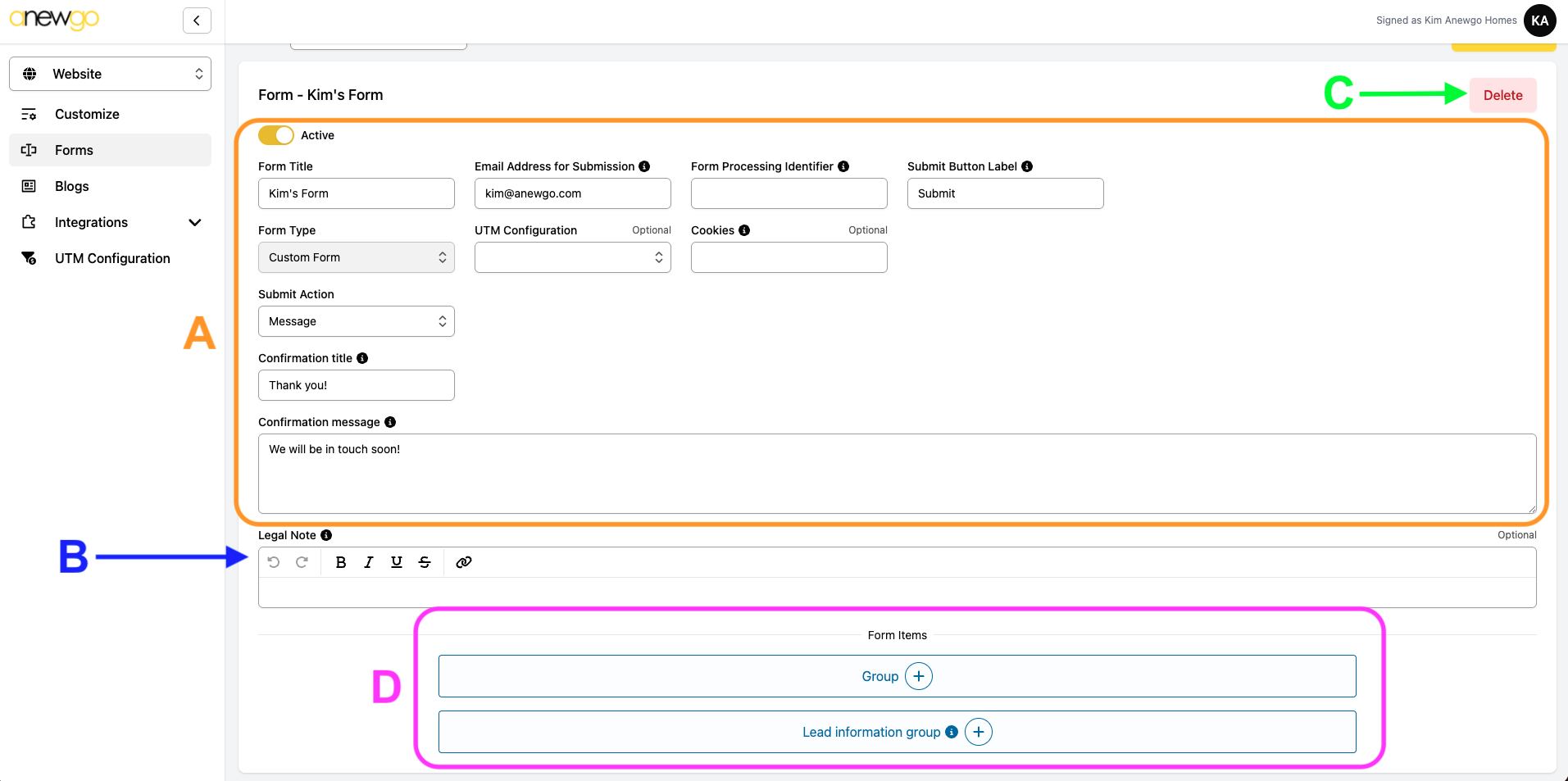The image size is (1568, 781).
Task: Go to Customize in the sidebar
Action: pyautogui.click(x=87, y=114)
